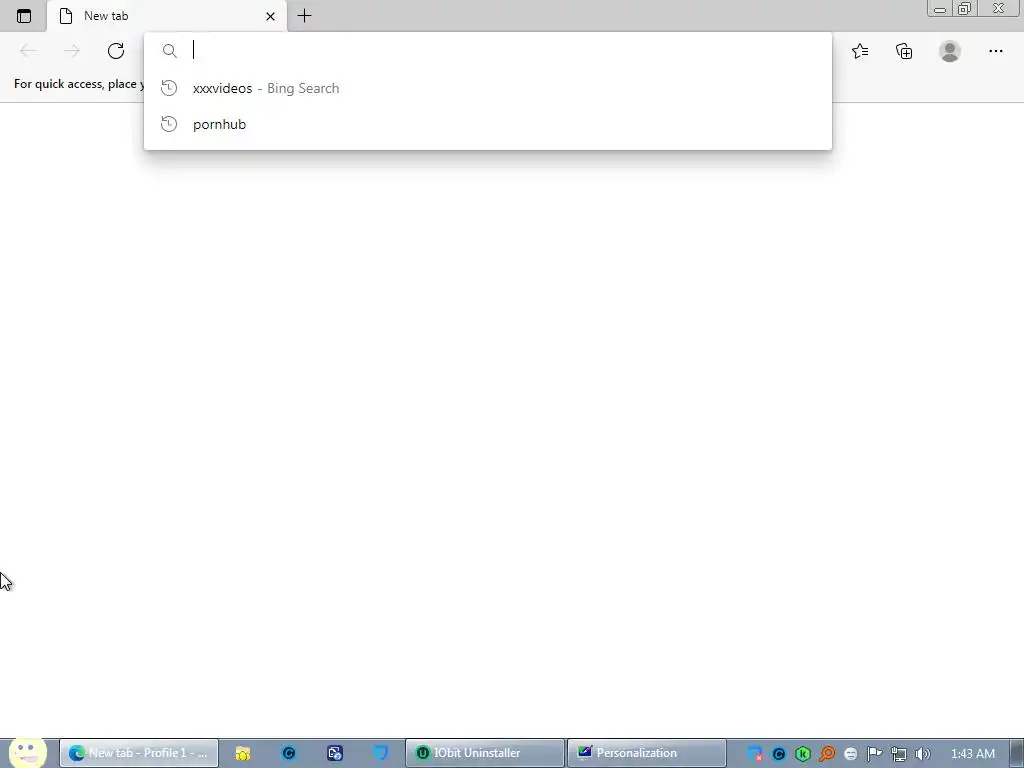The width and height of the screenshot is (1024, 768).
Task: Switch to New tab - Profile 1 taskbar button
Action: 138,753
